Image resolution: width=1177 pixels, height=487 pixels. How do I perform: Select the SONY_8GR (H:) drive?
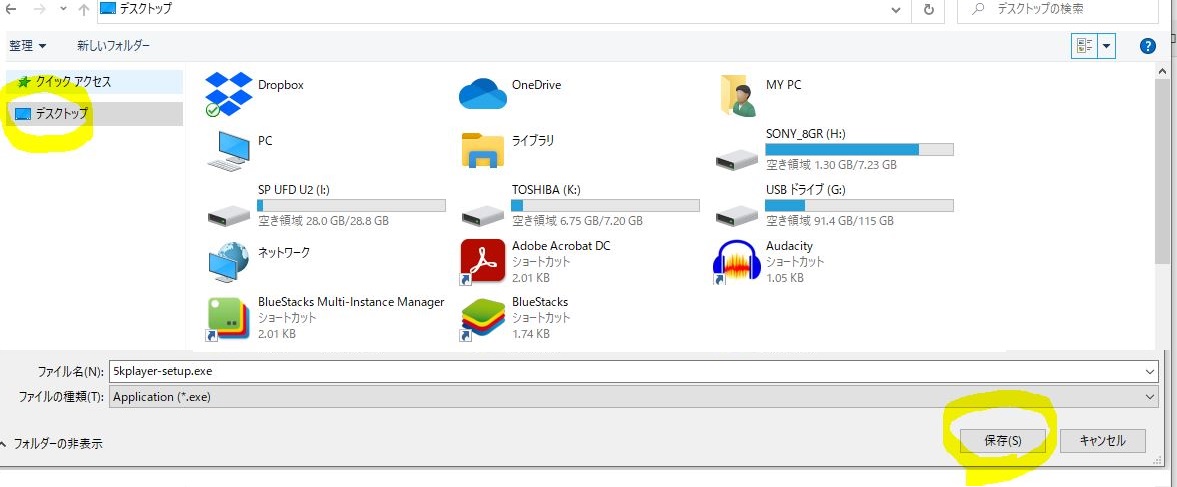pos(737,150)
